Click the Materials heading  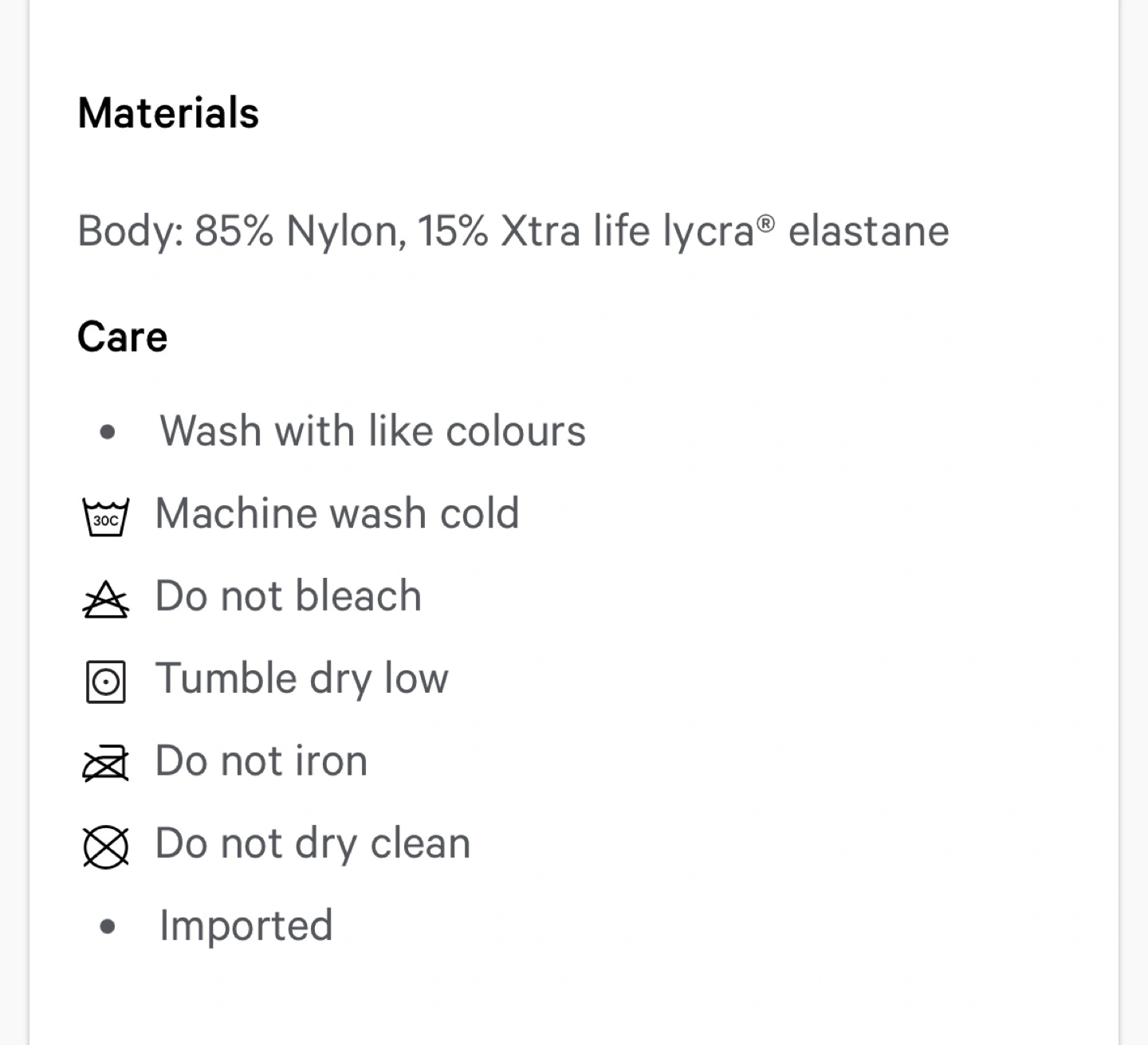168,112
